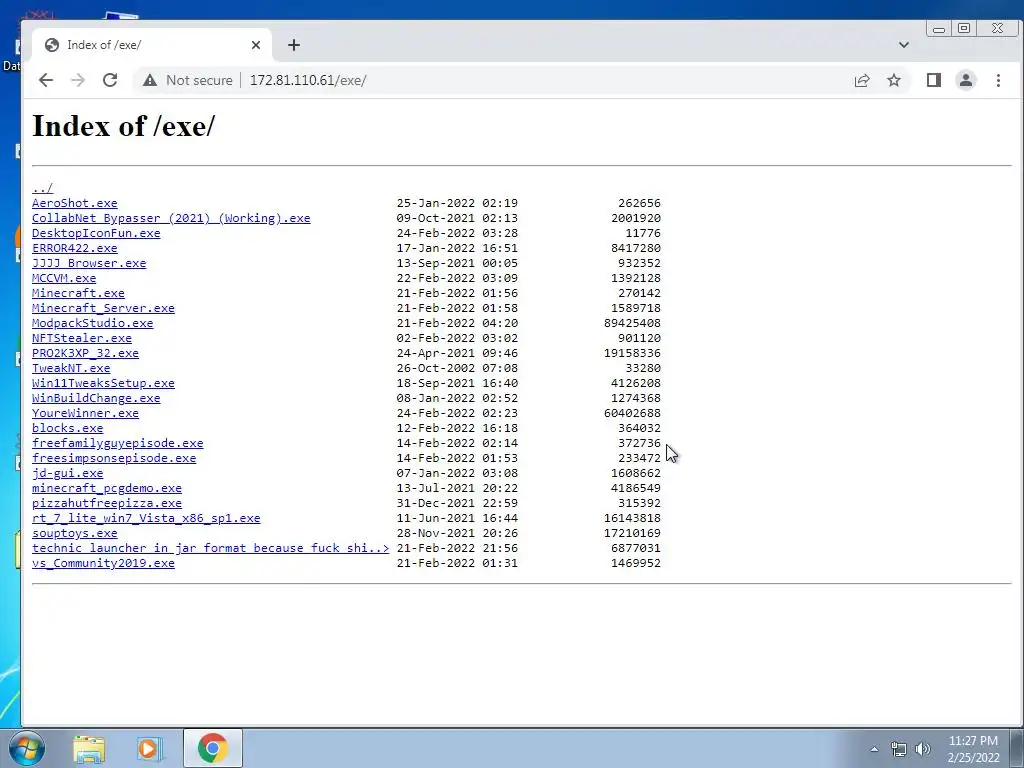Viewport: 1024px width, 768px height.
Task: Open the truncated technic_launcher link
Action: pyautogui.click(x=210, y=549)
